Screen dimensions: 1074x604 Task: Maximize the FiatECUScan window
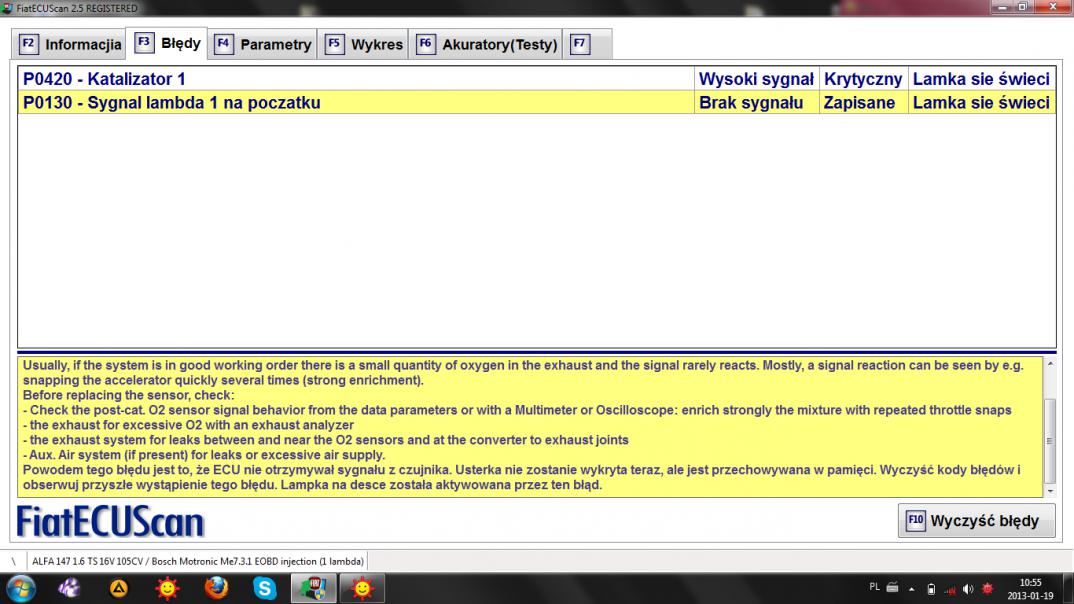1023,7
